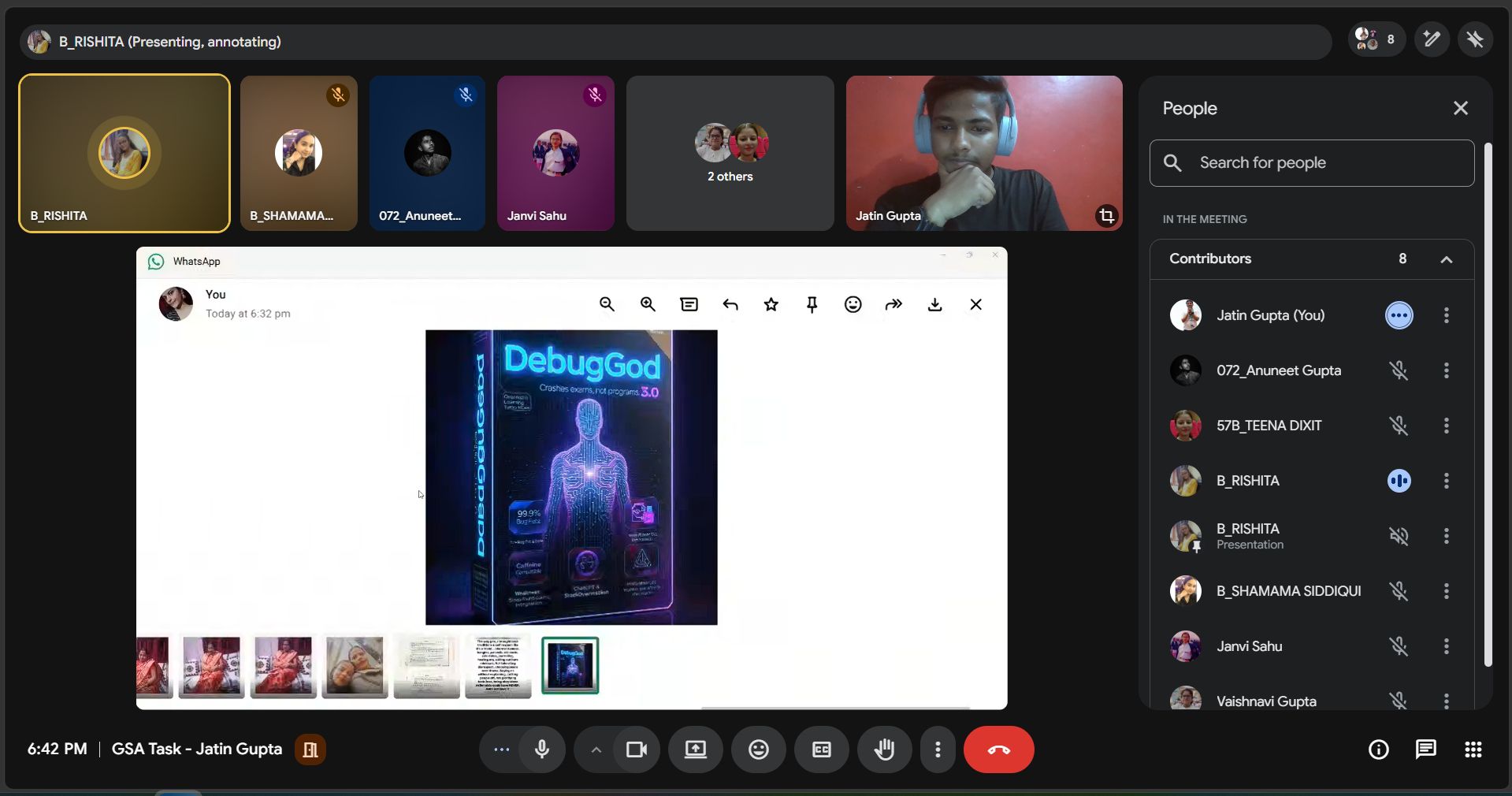Image resolution: width=1512 pixels, height=796 pixels.
Task: Close the People panel
Action: (1461, 108)
